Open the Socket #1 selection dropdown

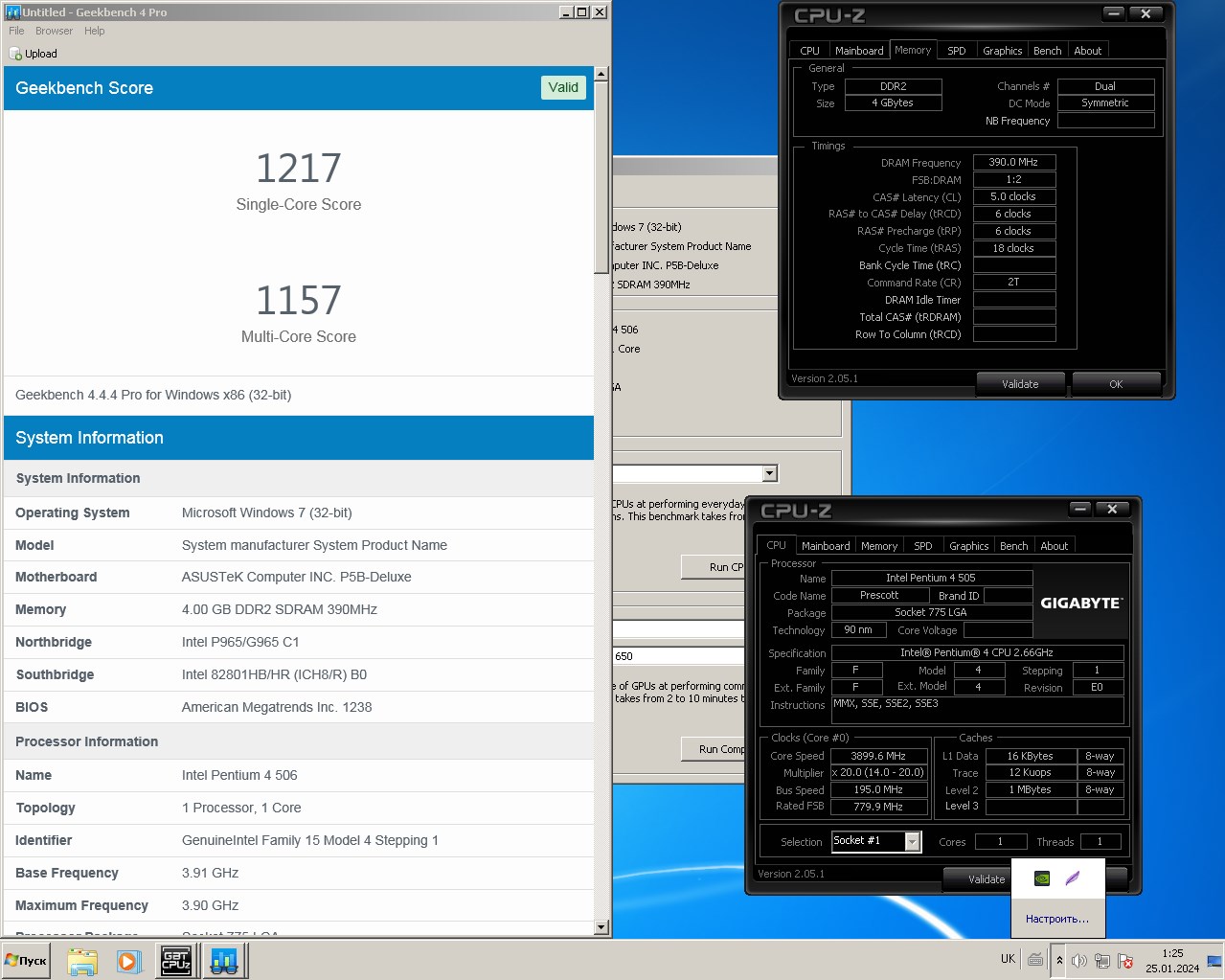[912, 841]
